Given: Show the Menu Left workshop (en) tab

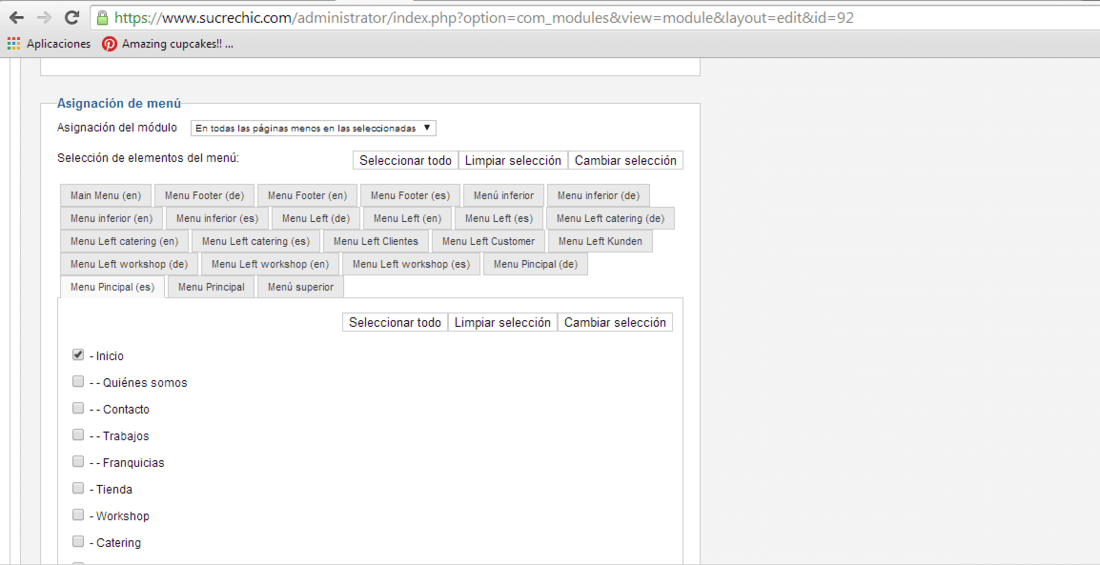Looking at the screenshot, I should (270, 264).
